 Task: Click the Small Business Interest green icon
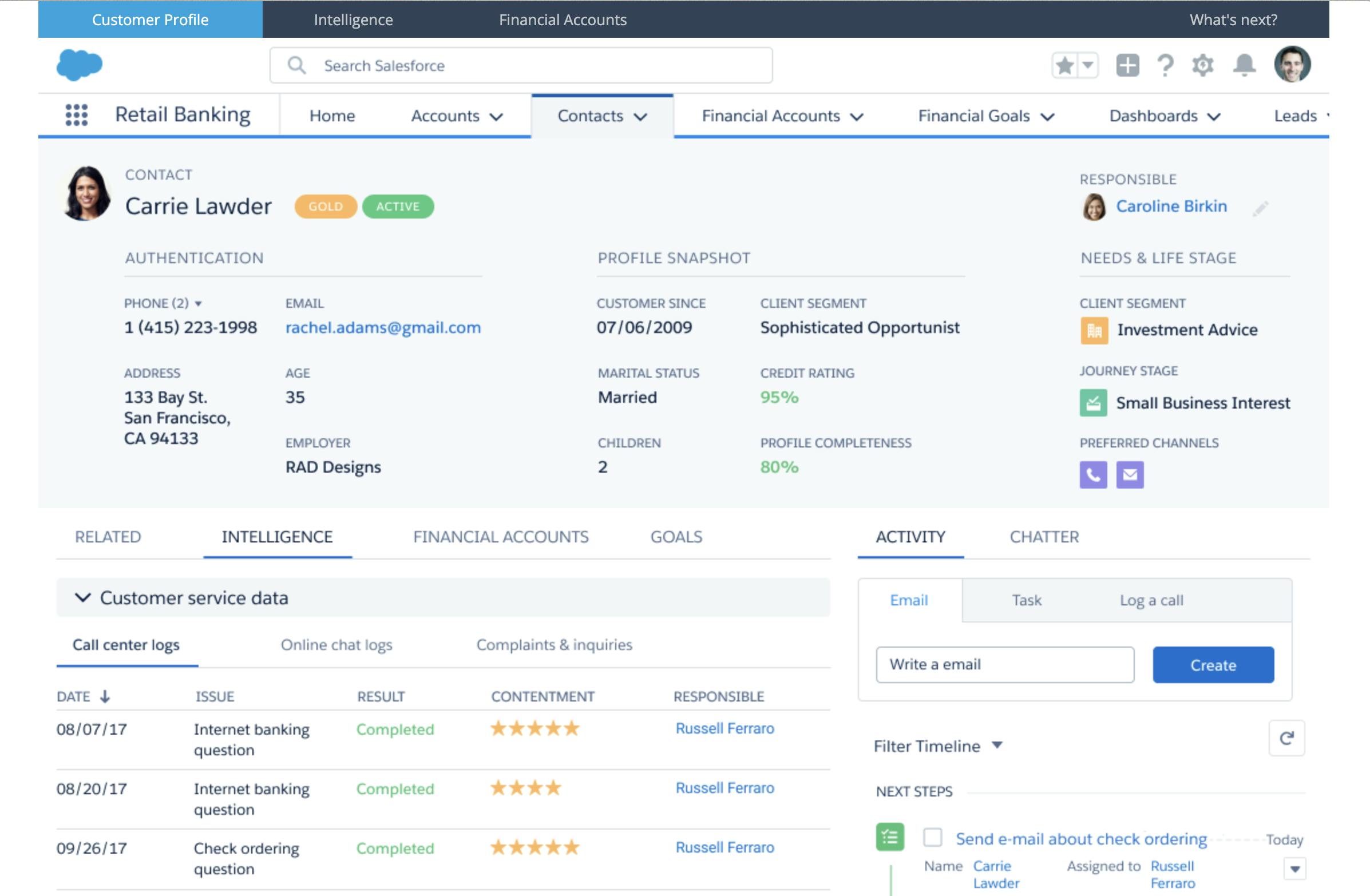click(1093, 403)
